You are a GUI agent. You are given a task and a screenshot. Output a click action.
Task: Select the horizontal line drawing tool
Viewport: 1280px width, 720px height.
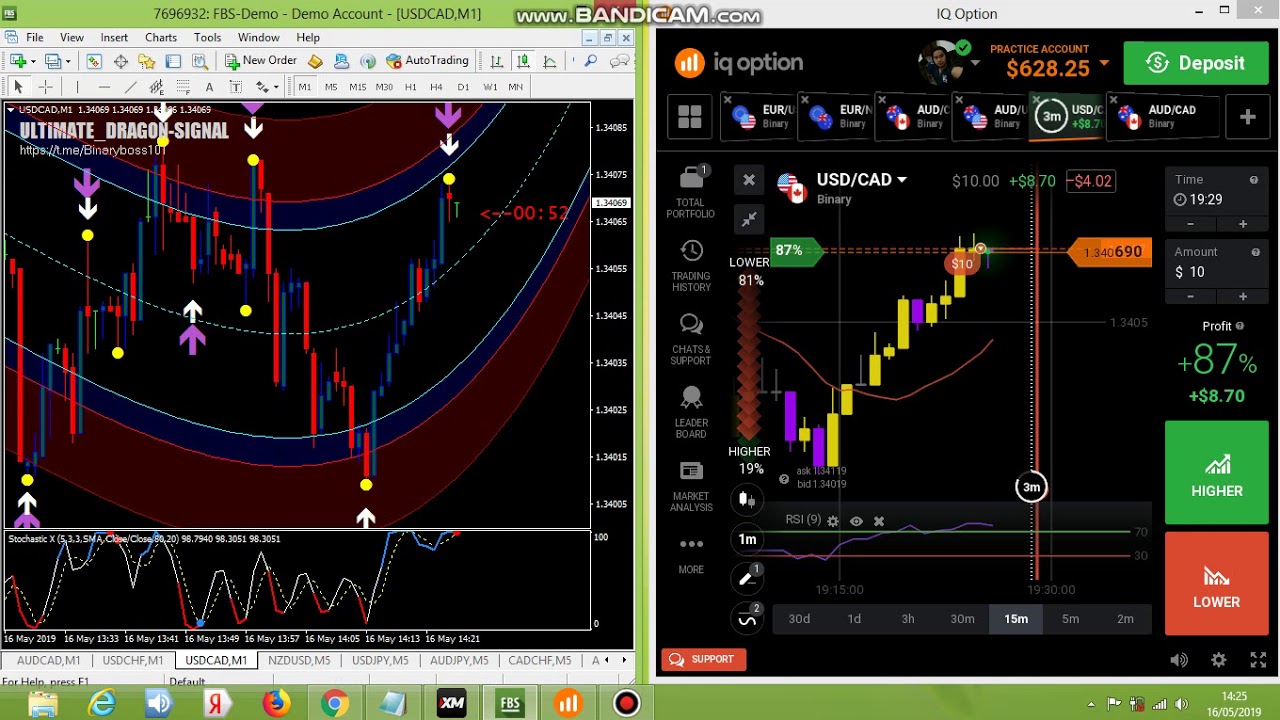(104, 87)
